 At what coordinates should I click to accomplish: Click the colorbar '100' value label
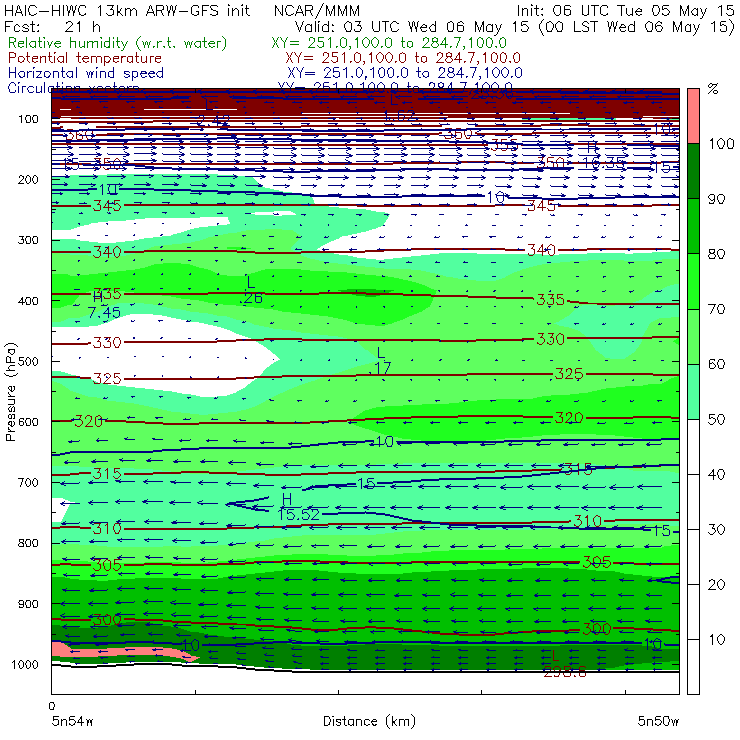point(721,144)
